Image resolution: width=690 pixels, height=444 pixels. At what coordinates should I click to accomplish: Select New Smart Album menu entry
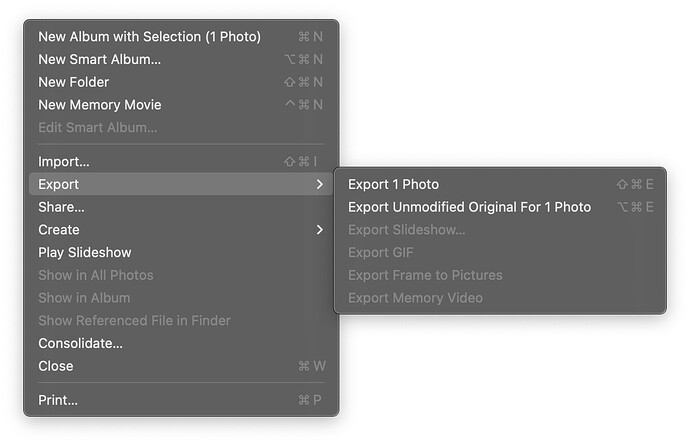pyautogui.click(x=99, y=60)
